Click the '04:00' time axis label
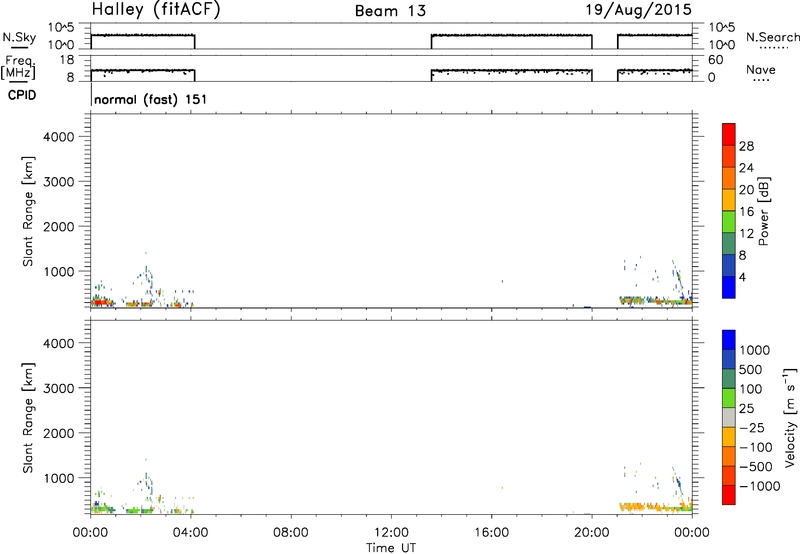 [190, 533]
